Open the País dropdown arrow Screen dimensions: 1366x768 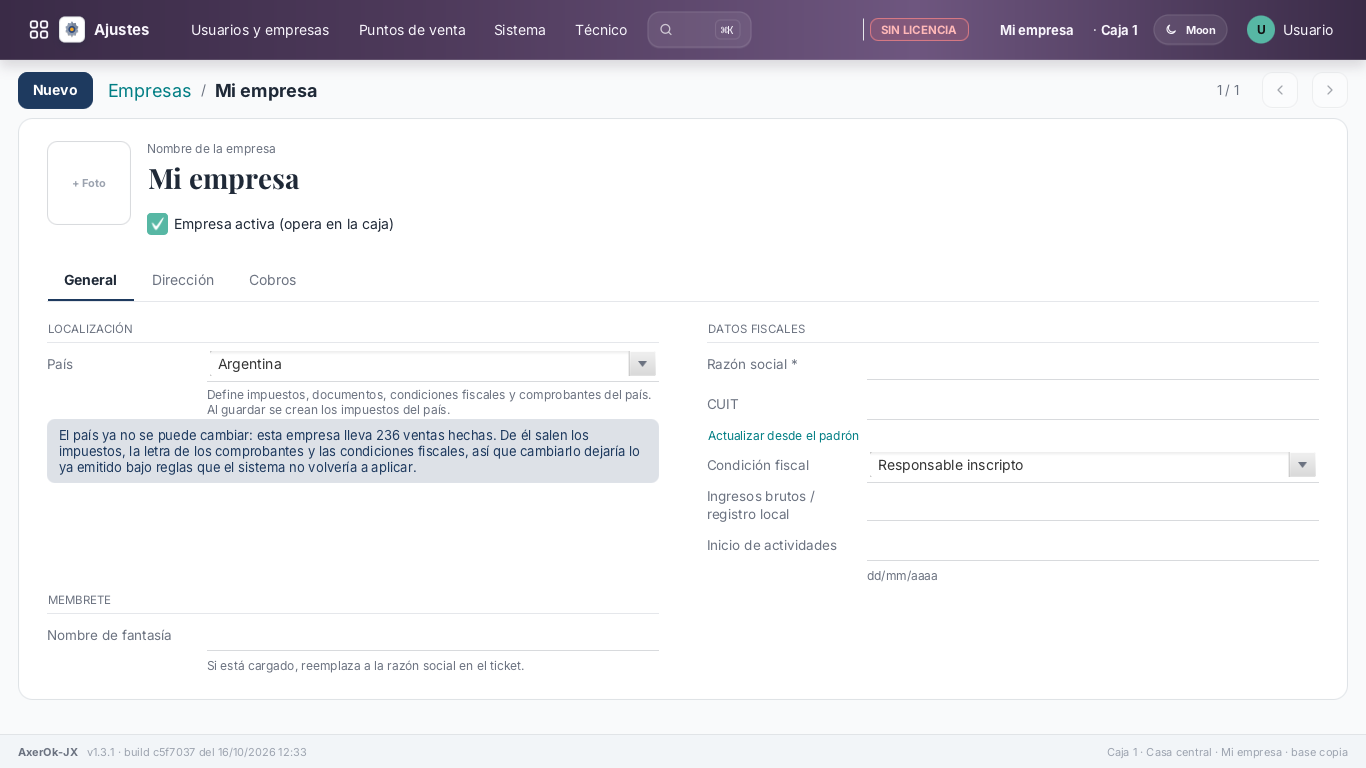pyautogui.click(x=643, y=364)
